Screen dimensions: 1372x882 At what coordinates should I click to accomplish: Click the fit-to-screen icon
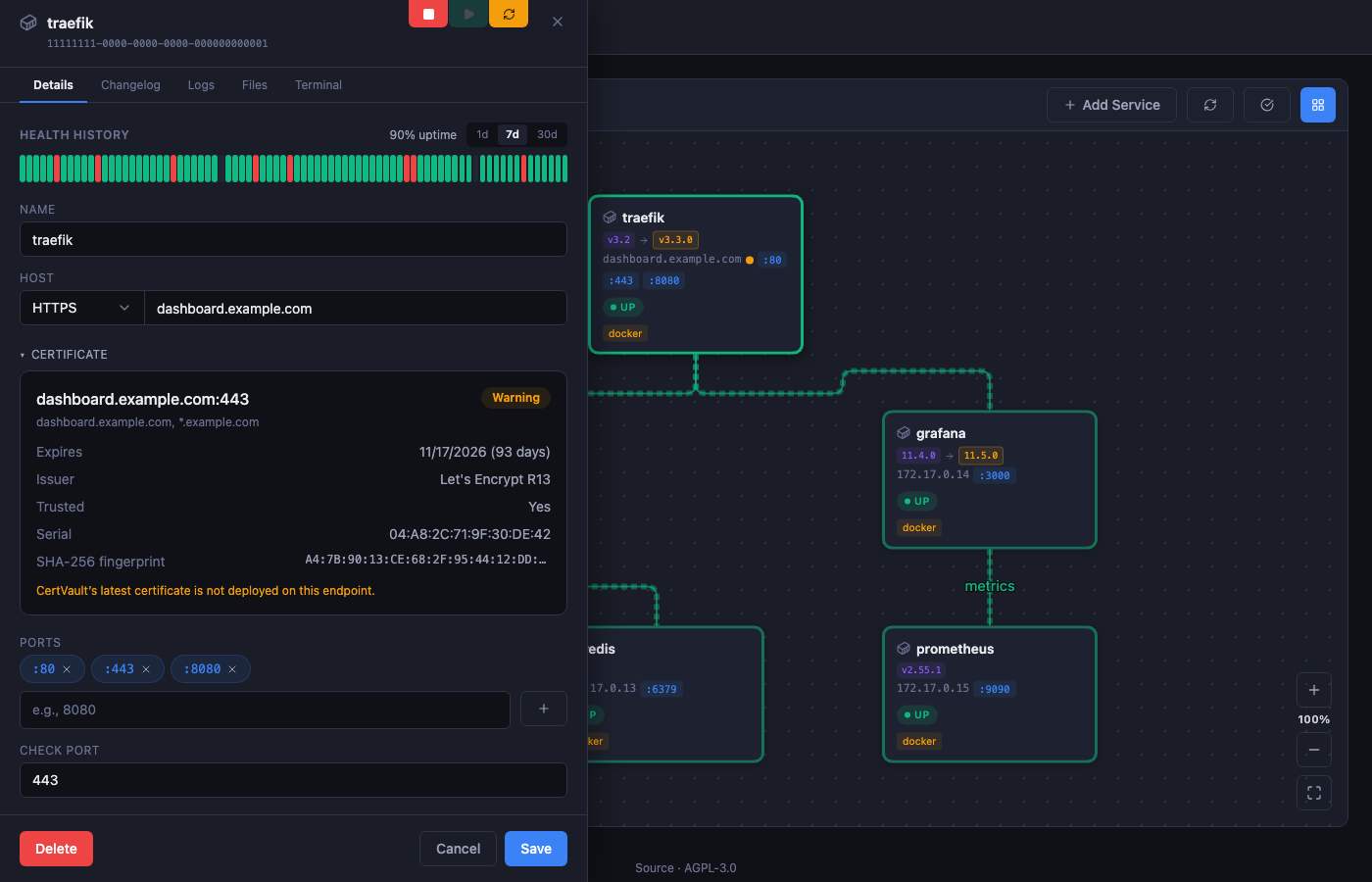pyautogui.click(x=1314, y=793)
